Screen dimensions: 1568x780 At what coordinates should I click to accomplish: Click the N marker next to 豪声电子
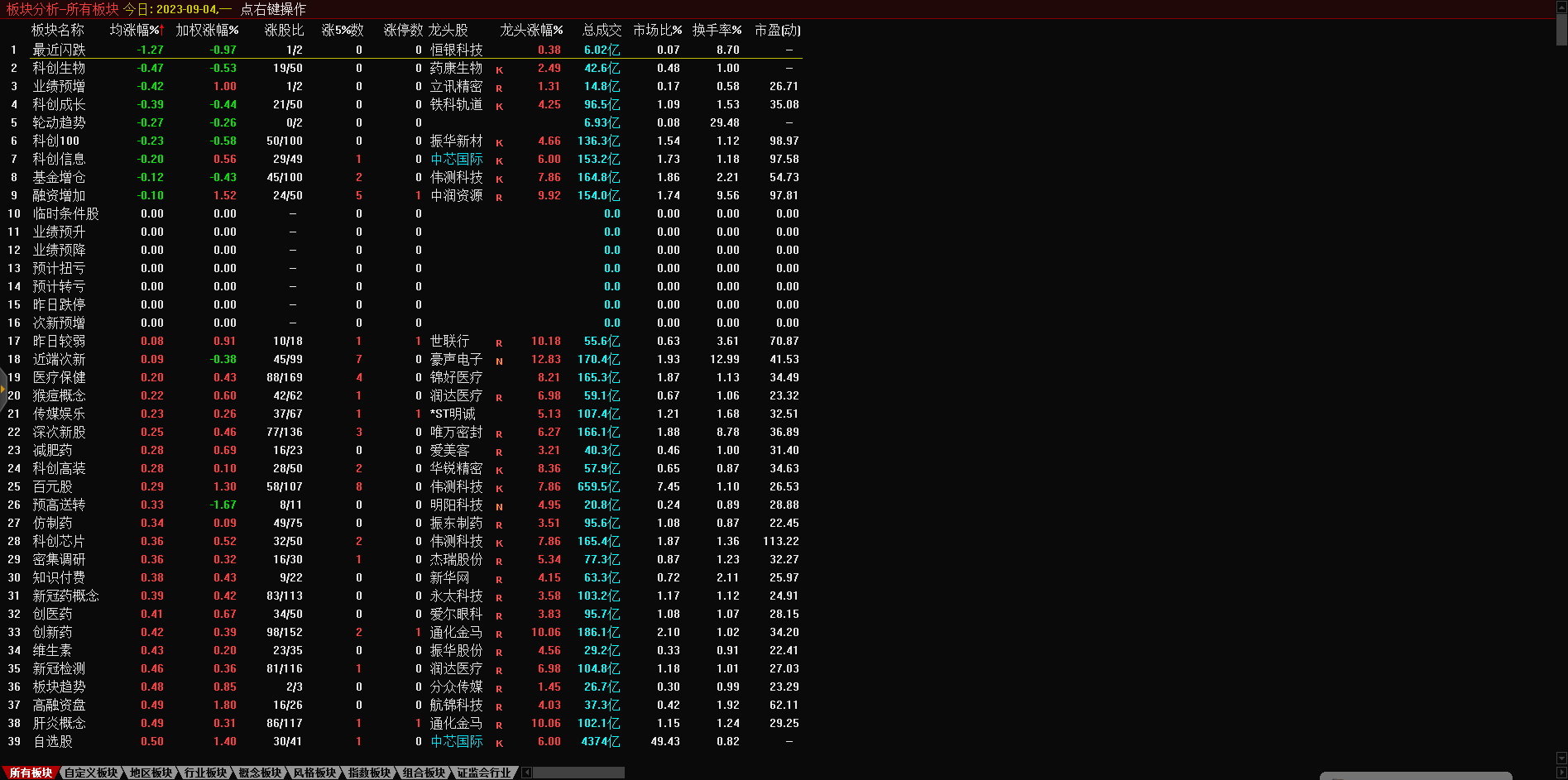(499, 361)
